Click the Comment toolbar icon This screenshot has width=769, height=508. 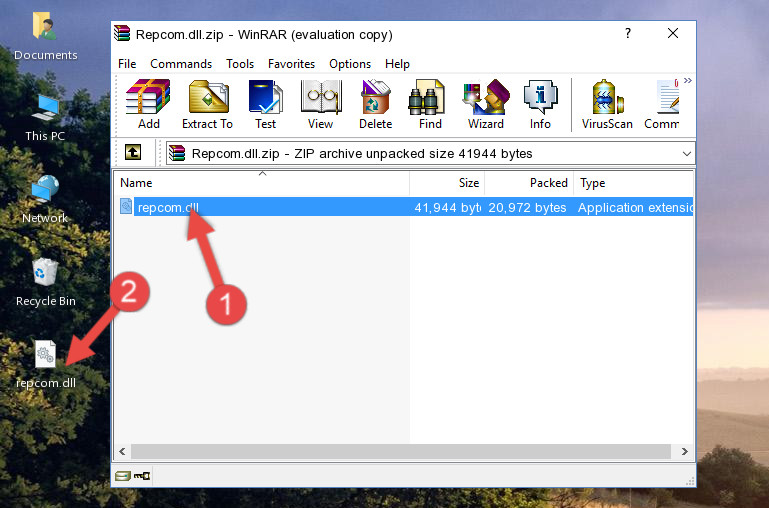click(x=662, y=104)
